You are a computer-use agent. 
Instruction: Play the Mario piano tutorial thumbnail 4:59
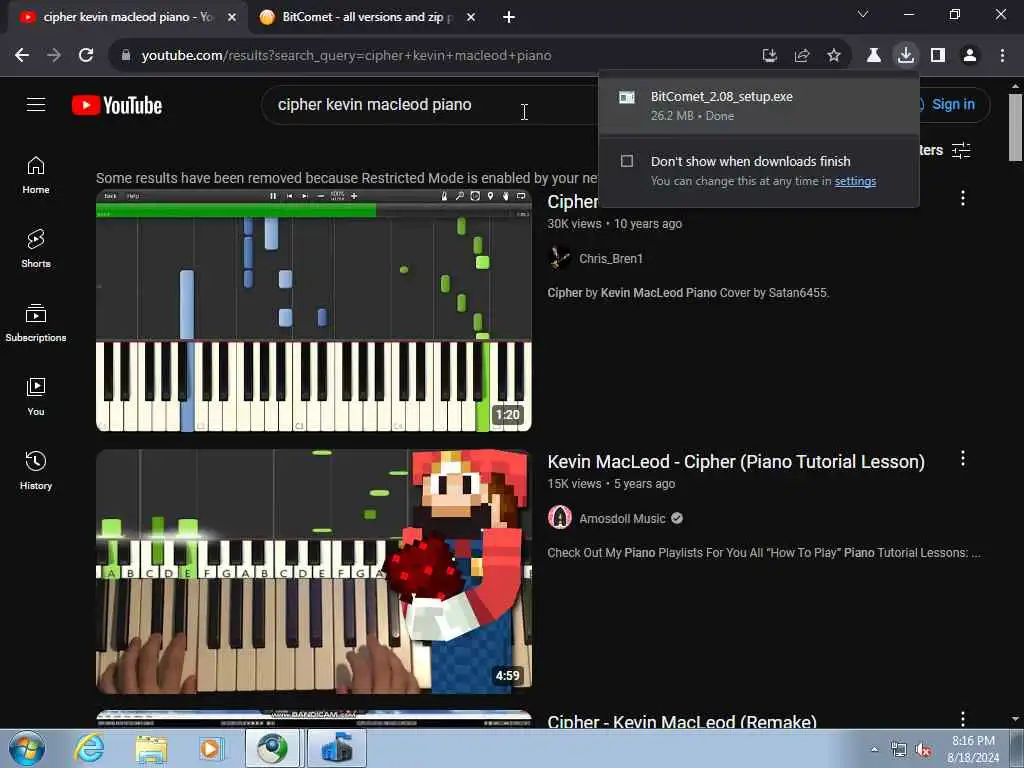[313, 571]
